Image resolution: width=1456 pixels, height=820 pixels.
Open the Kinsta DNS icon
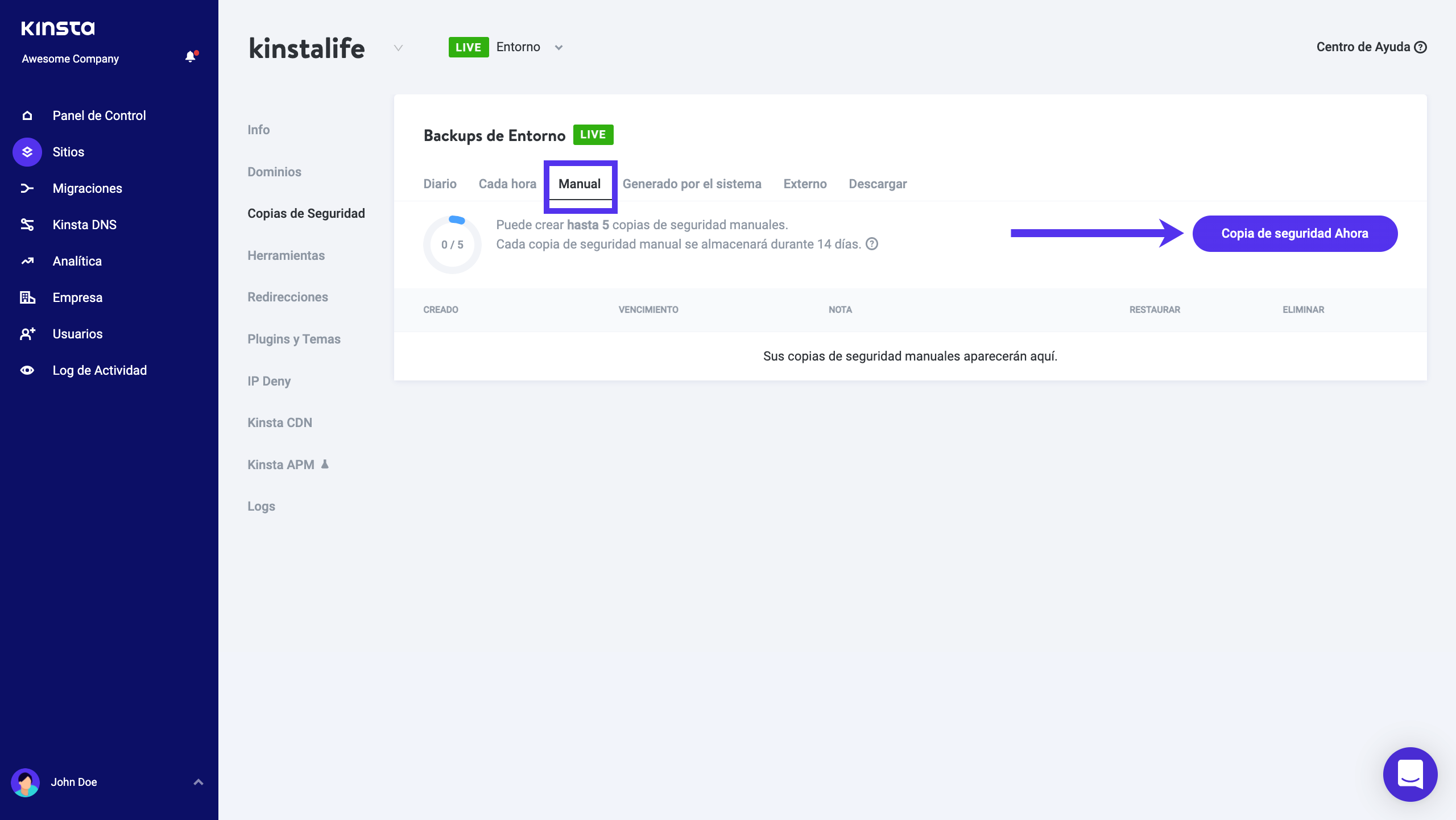pos(27,225)
